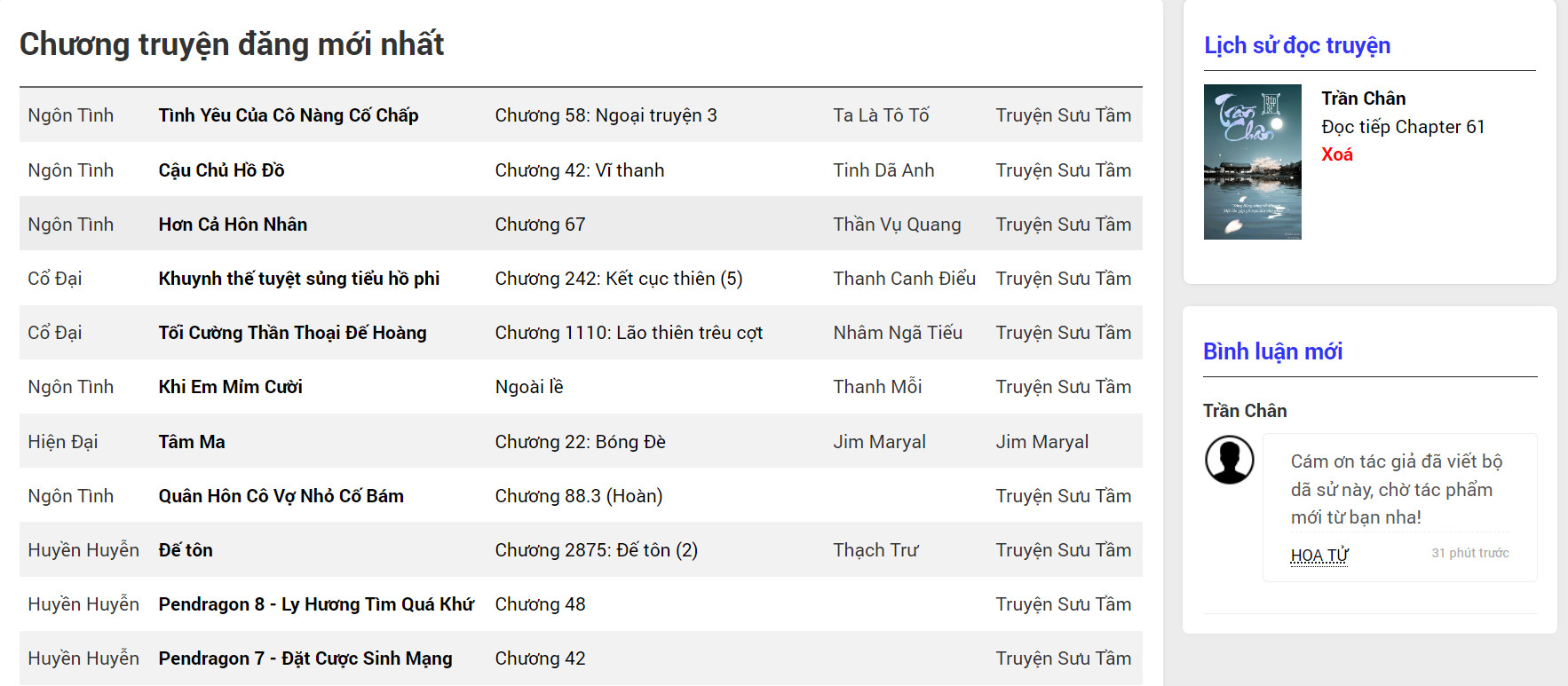Open the Lịch sử đọc truyện heading
1568x686 pixels.
[1297, 45]
